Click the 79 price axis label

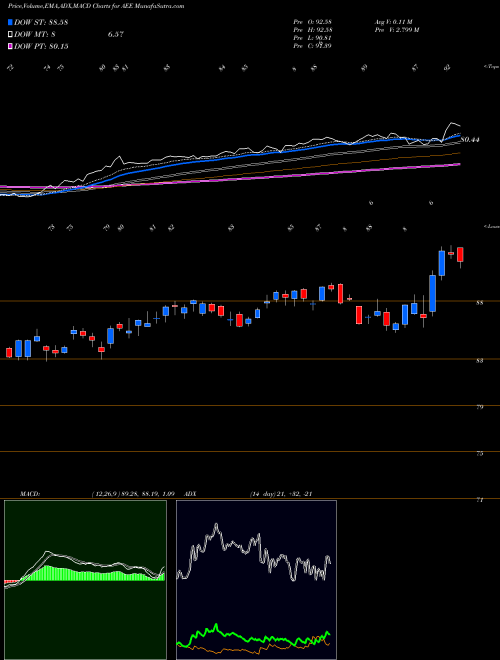point(481,407)
